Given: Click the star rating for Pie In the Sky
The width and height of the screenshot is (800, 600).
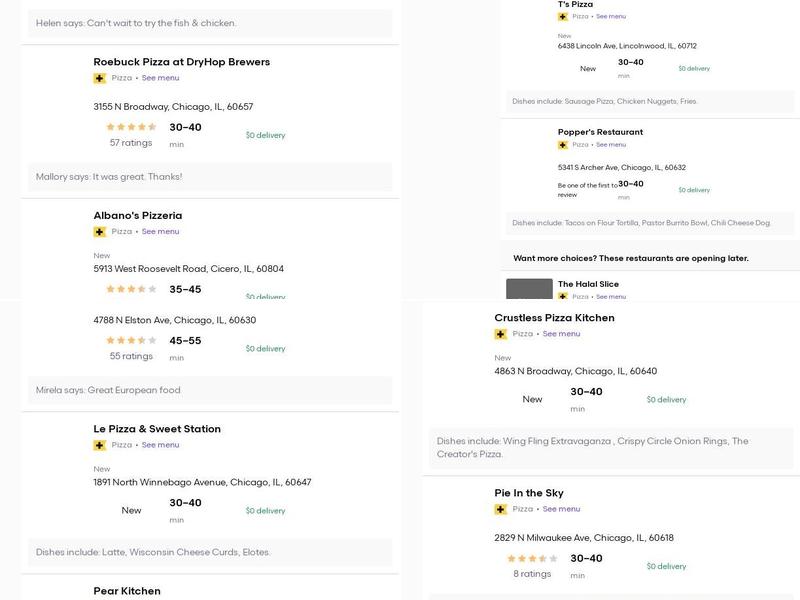Looking at the screenshot, I should [x=532, y=559].
